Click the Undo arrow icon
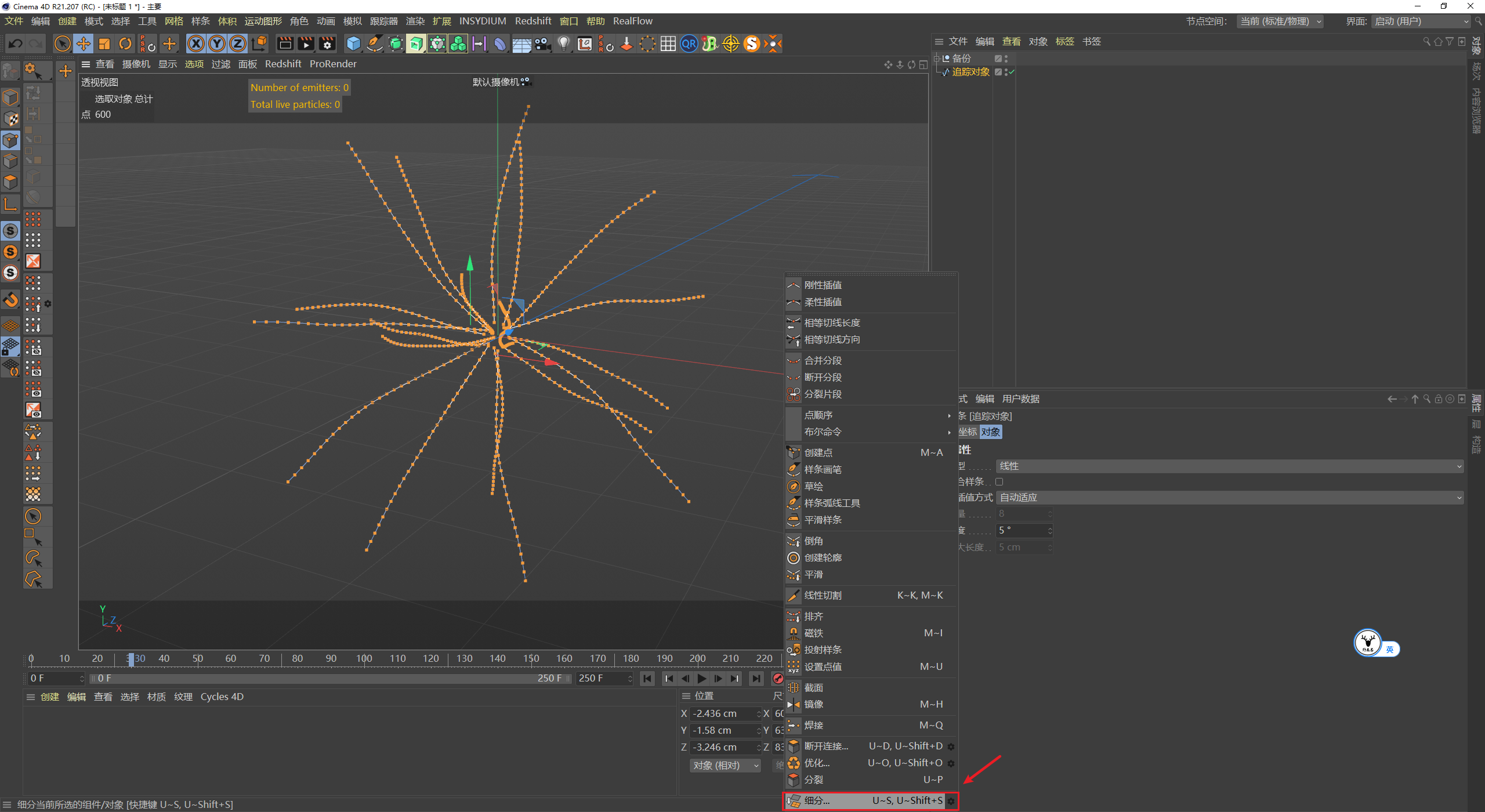This screenshot has height=812, width=1485. (16, 43)
